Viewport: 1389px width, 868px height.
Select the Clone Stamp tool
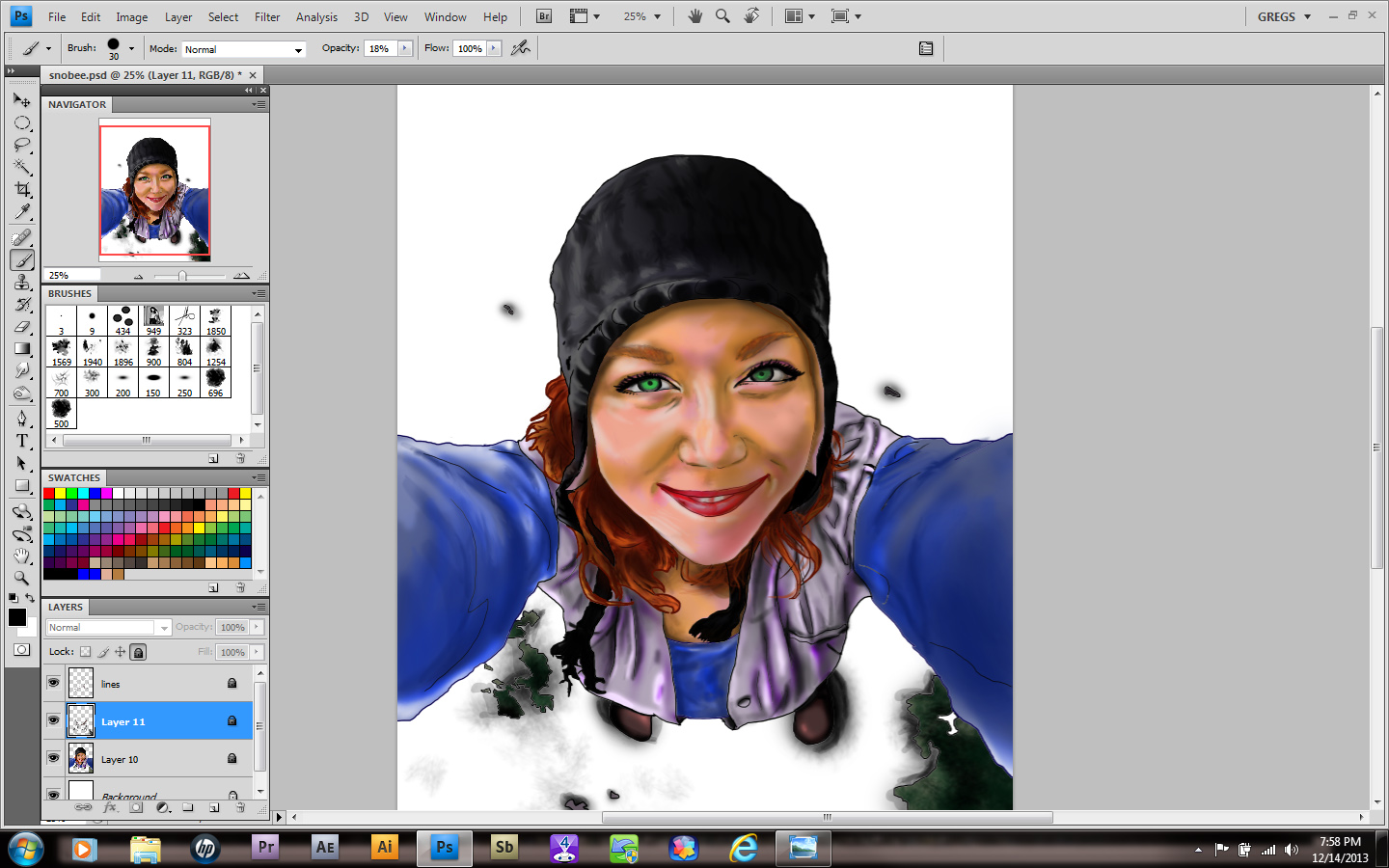tap(22, 282)
